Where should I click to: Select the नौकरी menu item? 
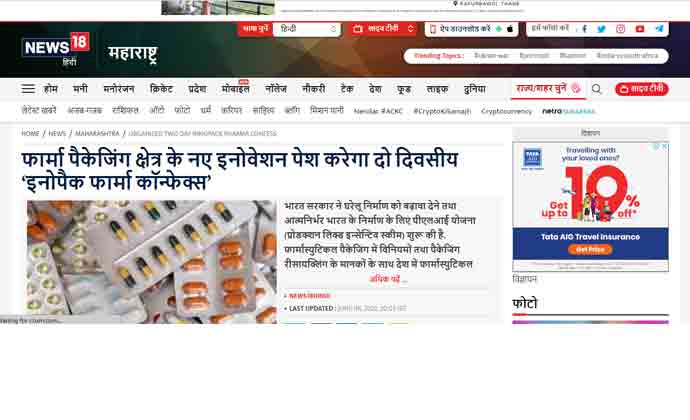tap(313, 89)
